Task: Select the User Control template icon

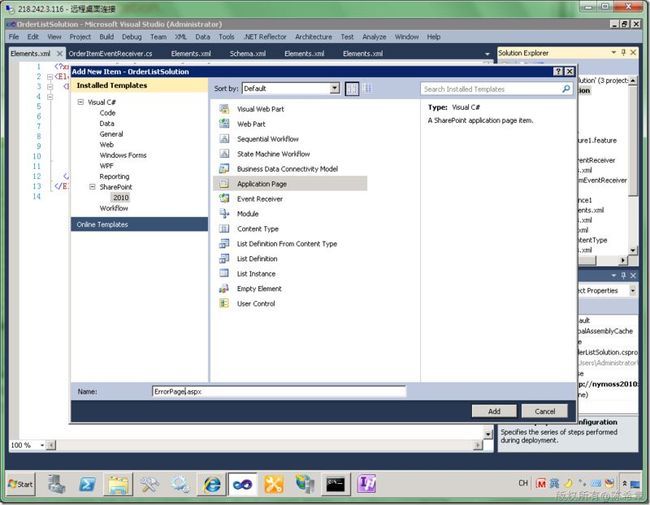Action: pyautogui.click(x=224, y=303)
